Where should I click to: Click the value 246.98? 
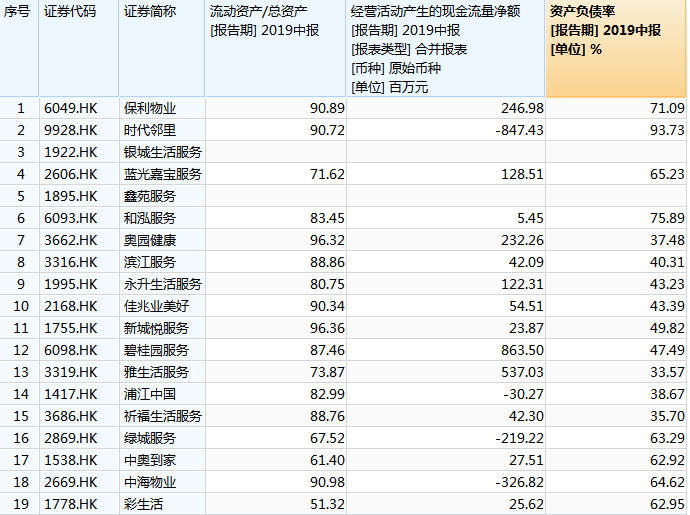(522, 108)
